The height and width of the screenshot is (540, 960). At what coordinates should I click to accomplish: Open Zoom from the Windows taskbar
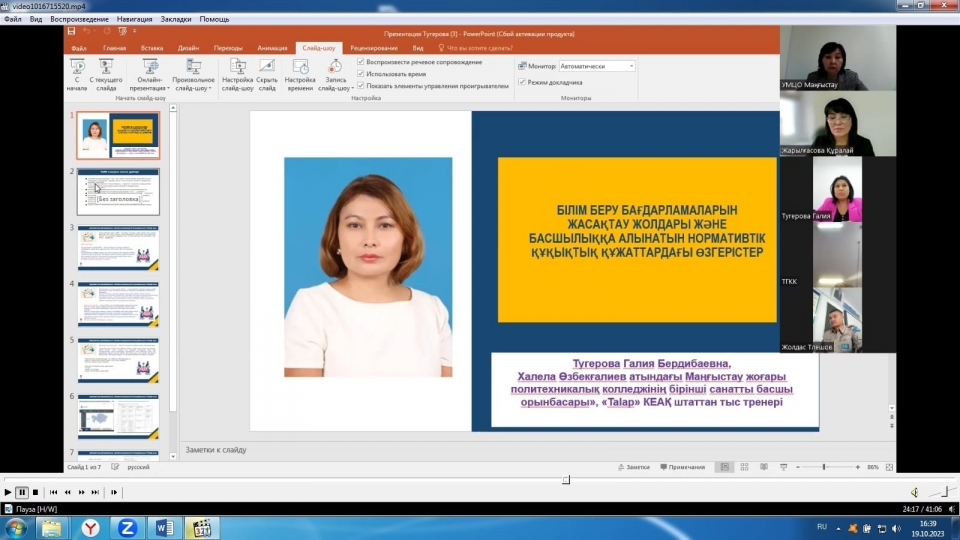point(127,527)
